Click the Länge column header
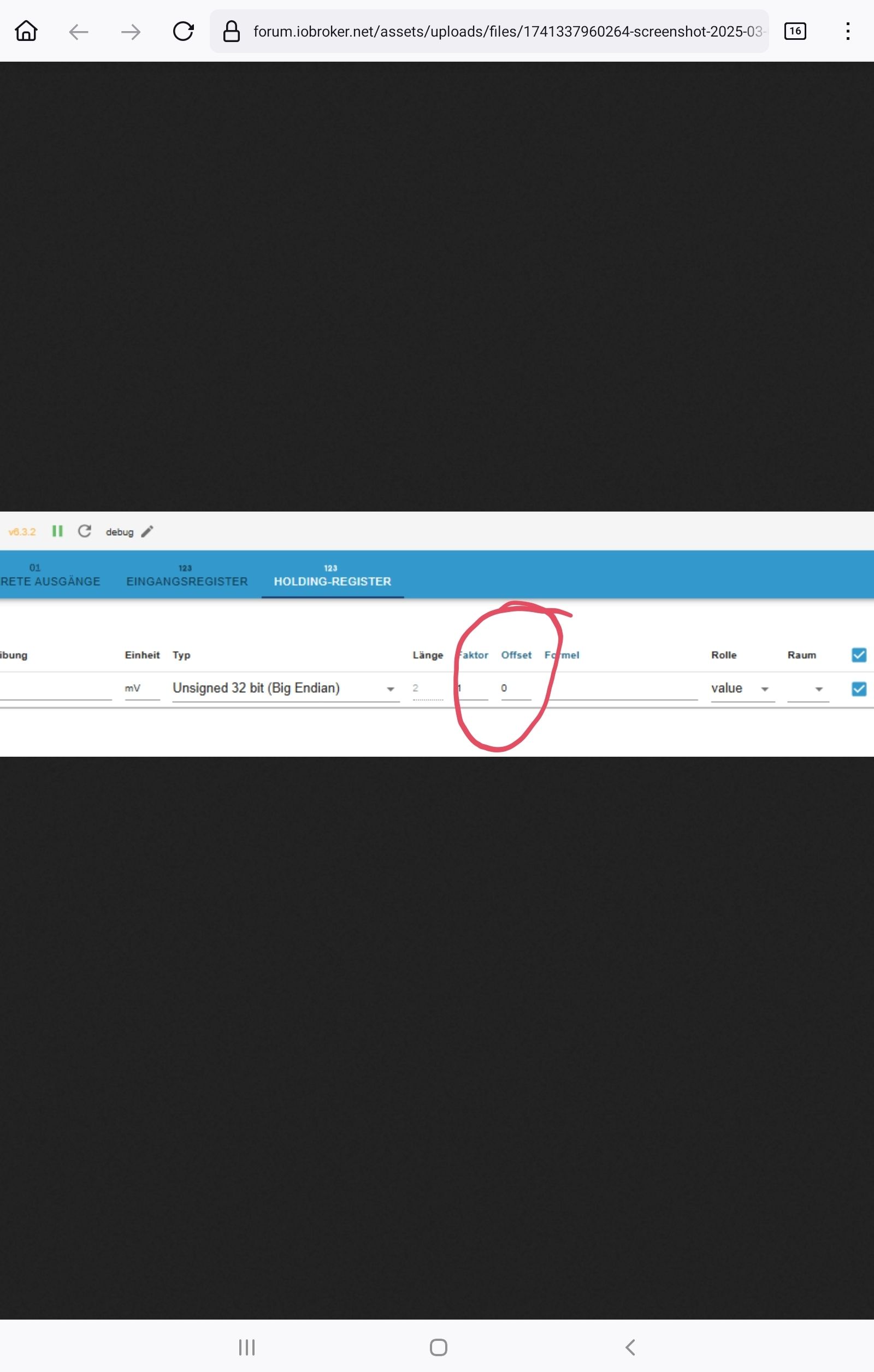The image size is (874, 1372). click(x=428, y=655)
